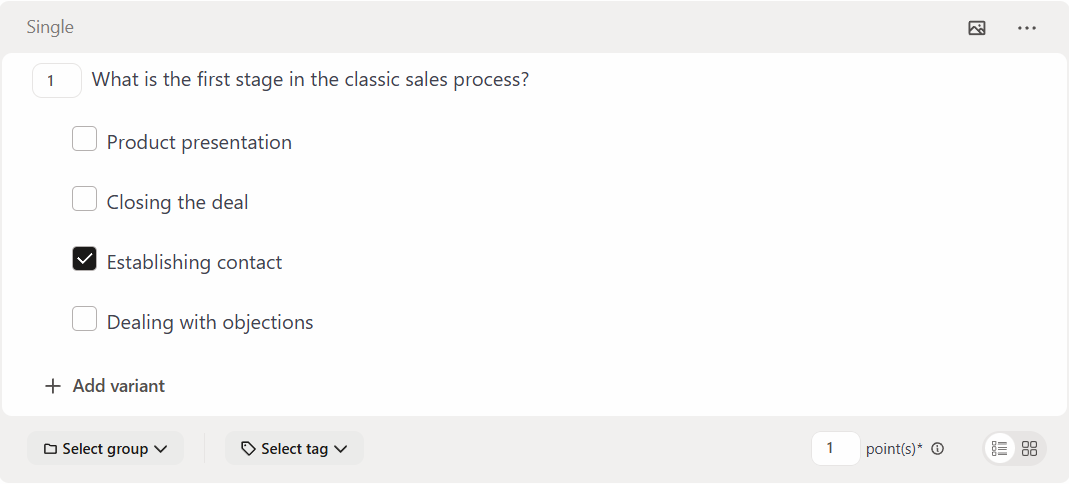
Task: Expand the Select tag dropdown
Action: 294,449
